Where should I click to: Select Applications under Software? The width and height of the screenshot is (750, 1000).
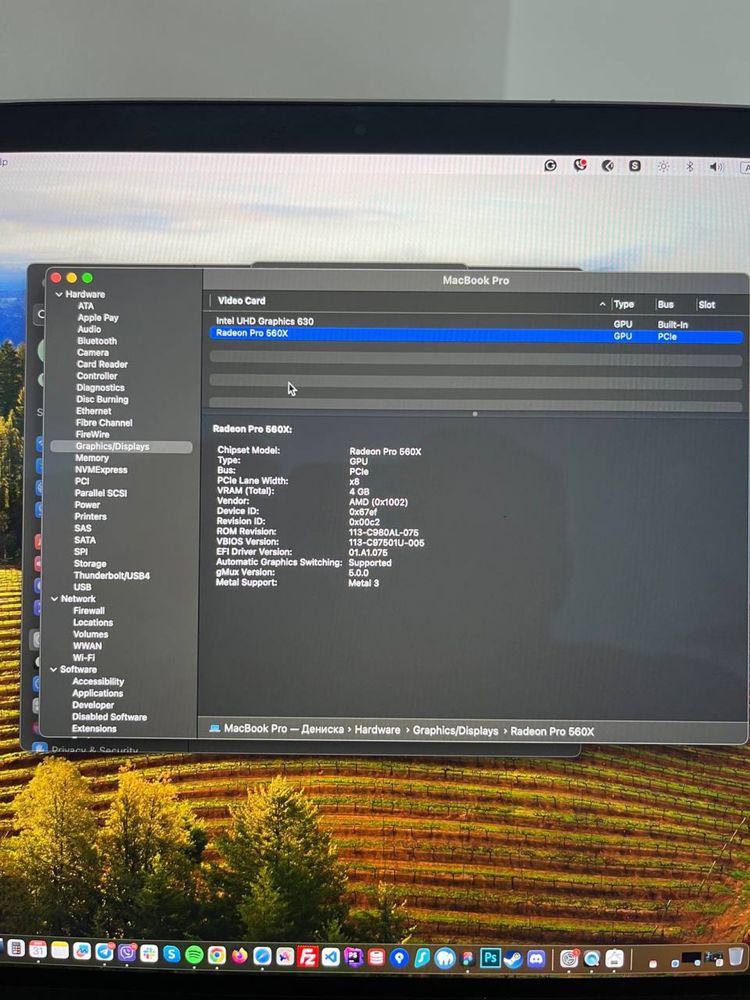pyautogui.click(x=98, y=693)
